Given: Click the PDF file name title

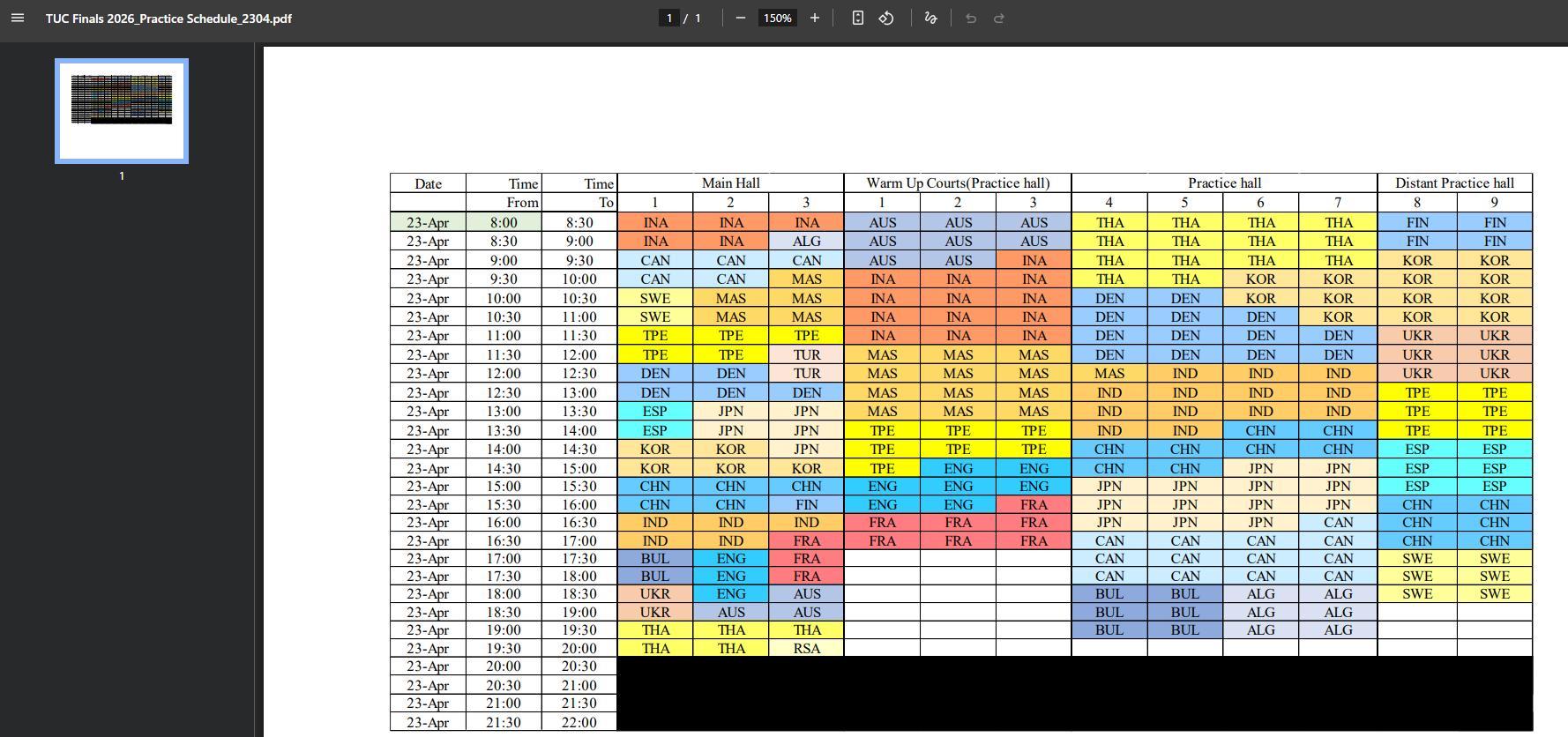Looking at the screenshot, I should [168, 19].
